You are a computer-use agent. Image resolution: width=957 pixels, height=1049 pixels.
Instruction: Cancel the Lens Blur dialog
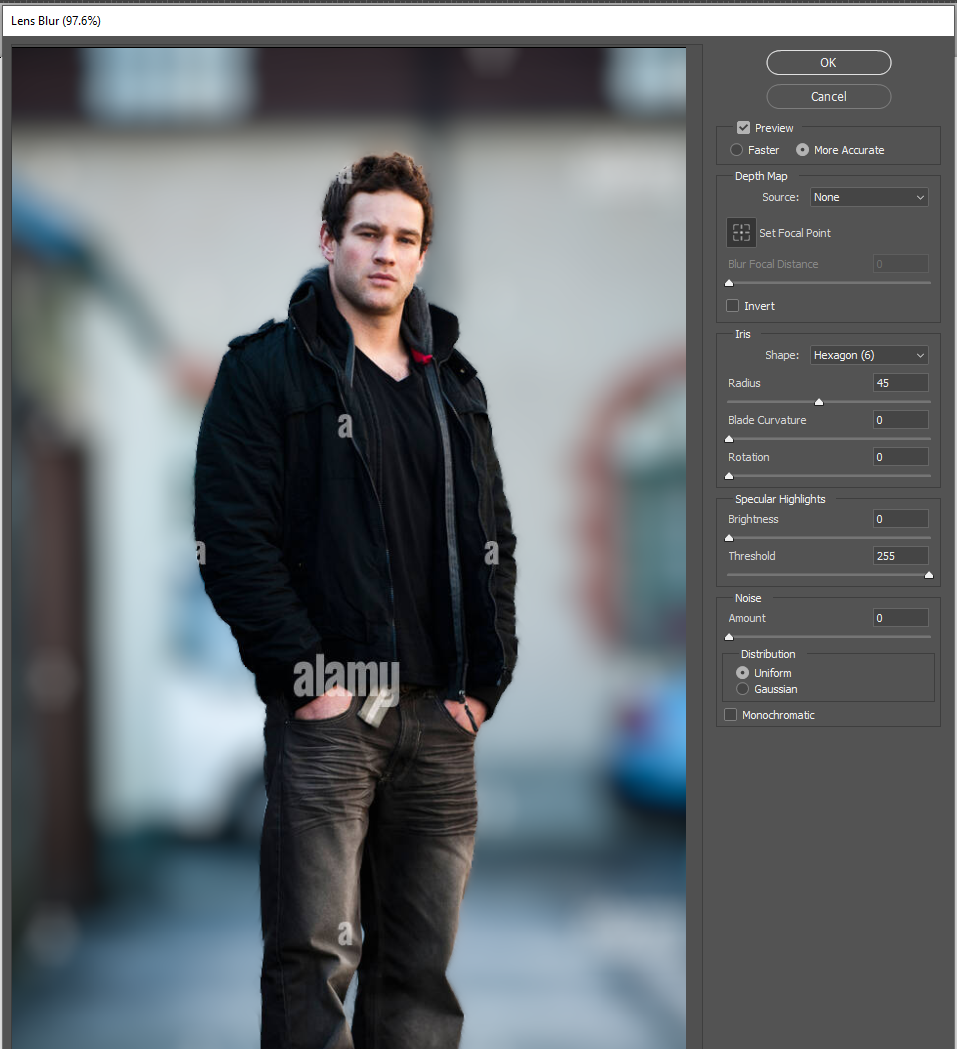(828, 96)
